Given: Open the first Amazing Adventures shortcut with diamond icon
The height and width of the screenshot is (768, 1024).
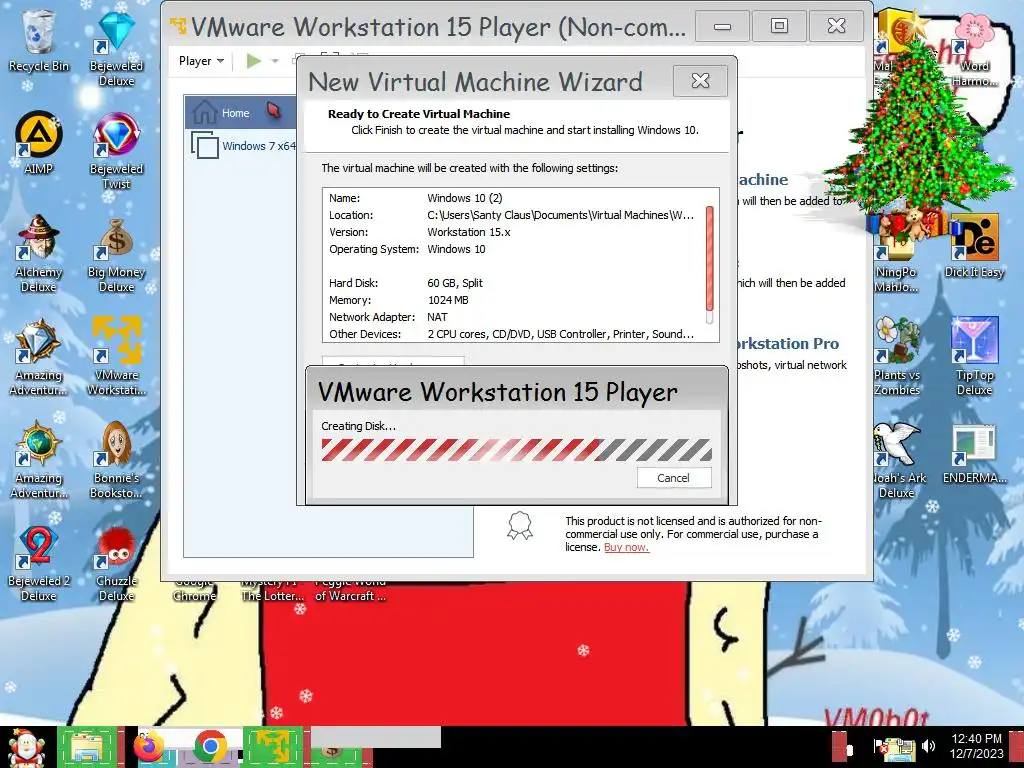Looking at the screenshot, I should [38, 357].
